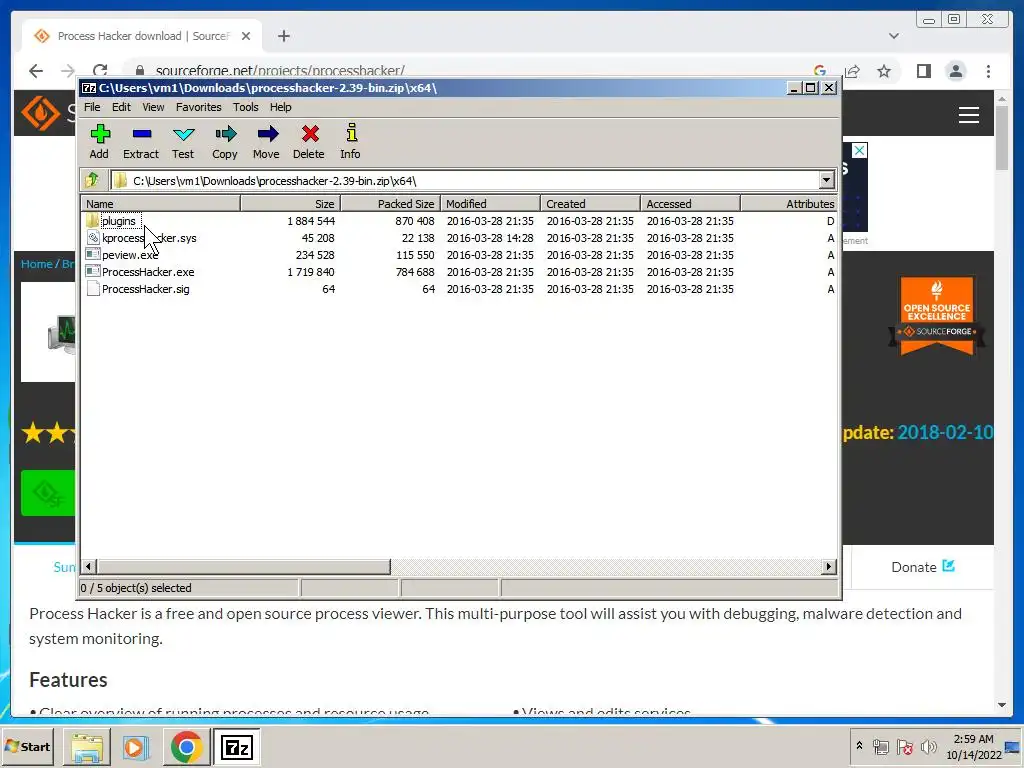The height and width of the screenshot is (768, 1024).
Task: Sort by the Created column header
Action: click(590, 204)
